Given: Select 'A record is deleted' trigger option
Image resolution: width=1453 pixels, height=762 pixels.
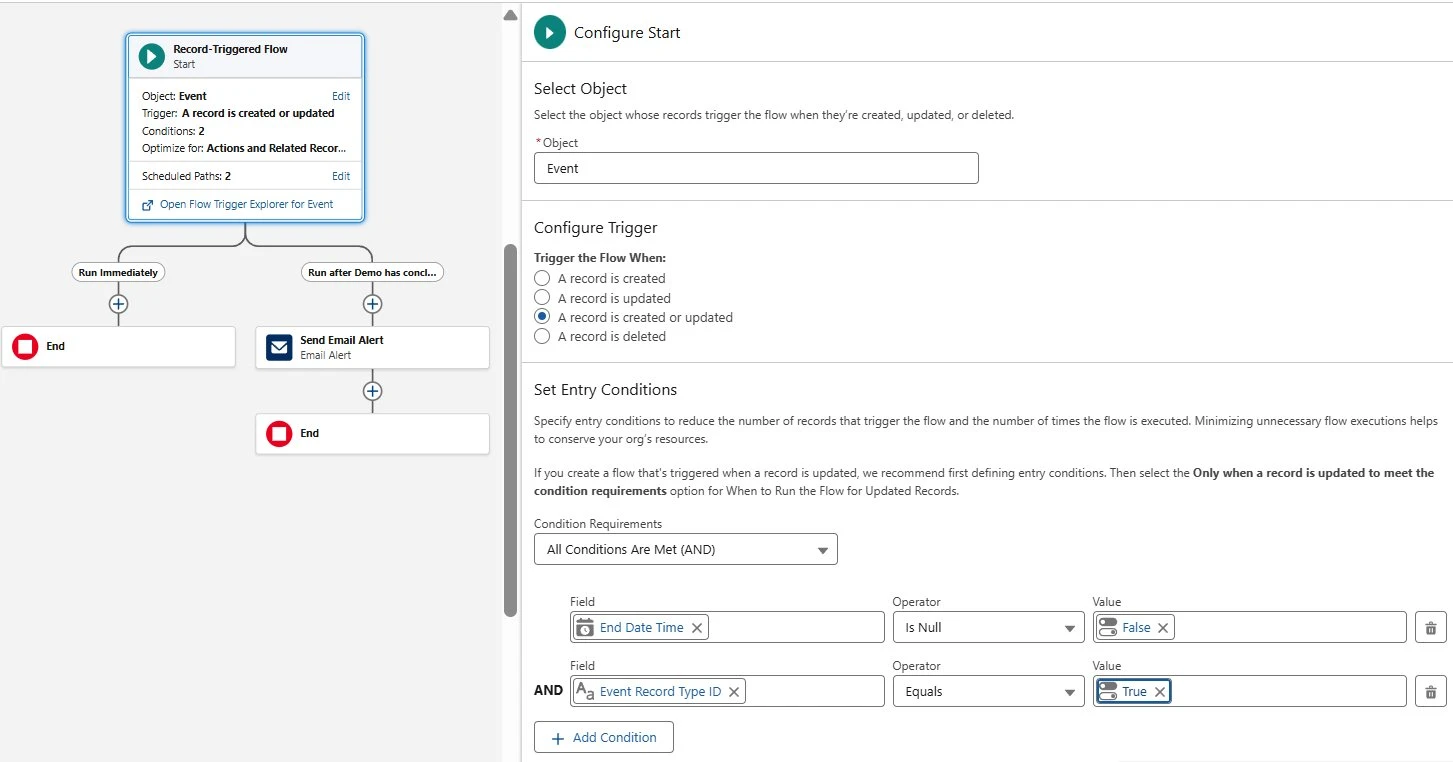Looking at the screenshot, I should (542, 337).
